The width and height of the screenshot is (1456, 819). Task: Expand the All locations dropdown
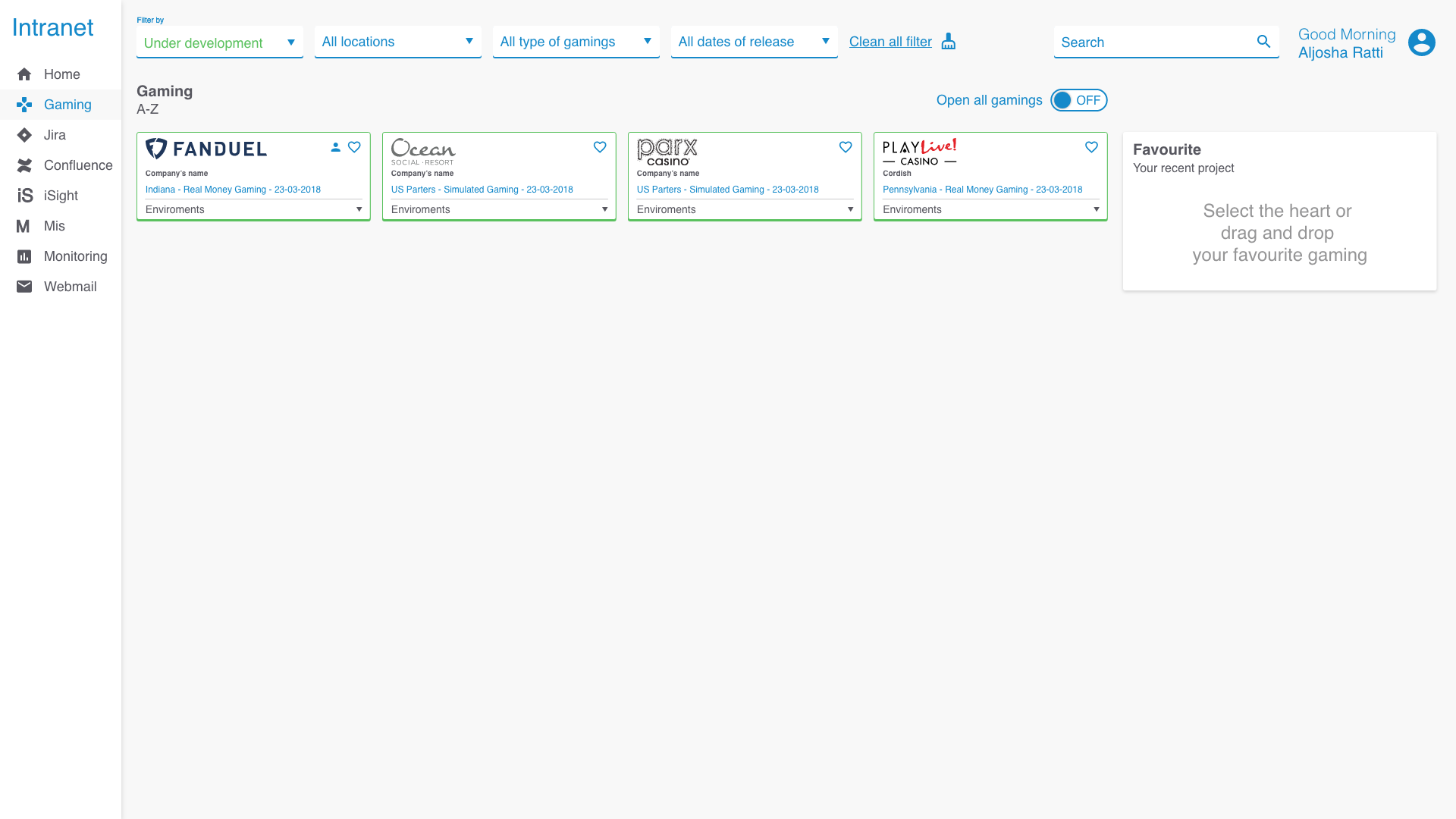tap(397, 42)
